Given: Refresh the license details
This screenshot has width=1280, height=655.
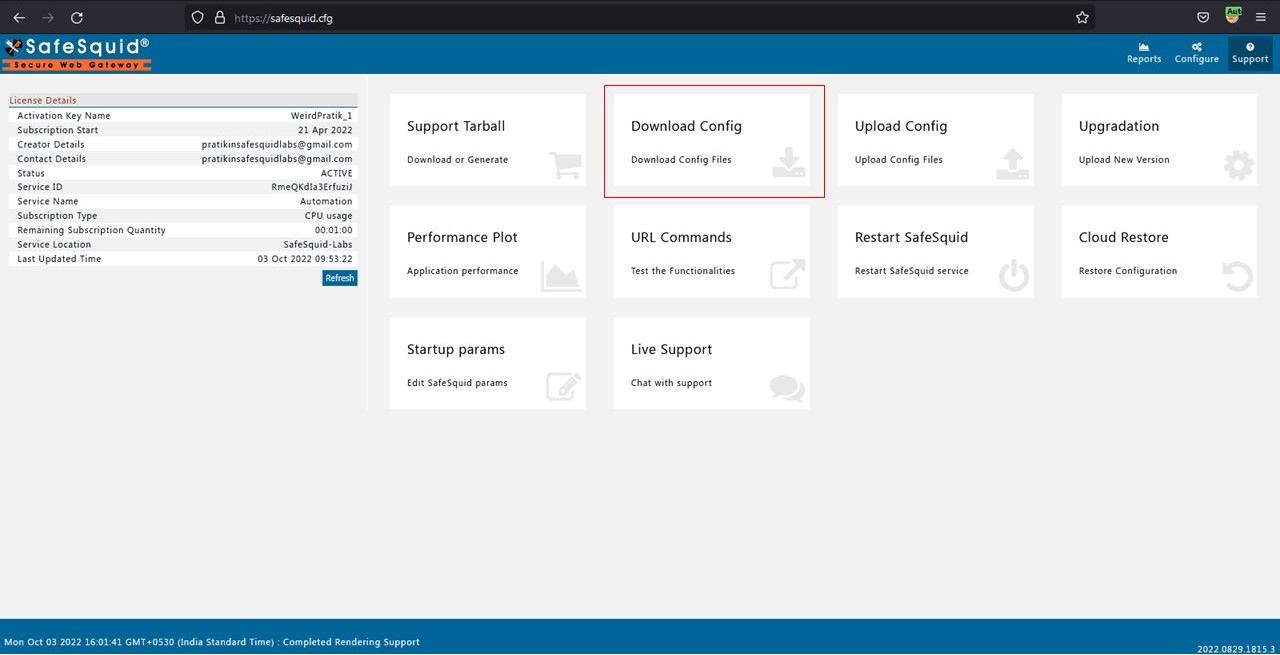Looking at the screenshot, I should [339, 278].
